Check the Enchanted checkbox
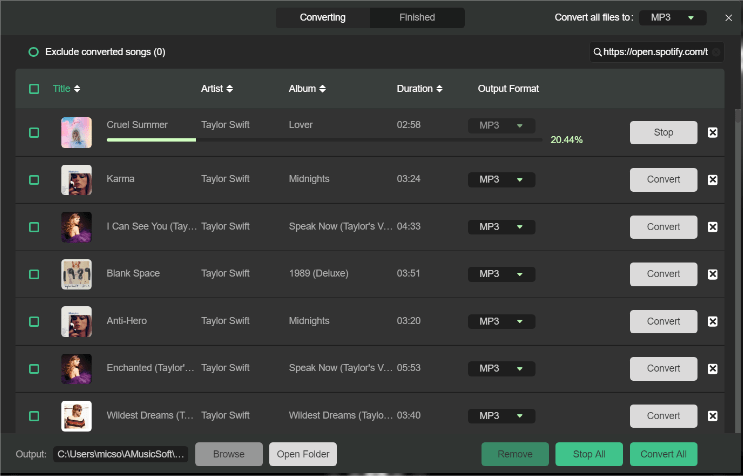The width and height of the screenshot is (744, 476). pyautogui.click(x=34, y=369)
